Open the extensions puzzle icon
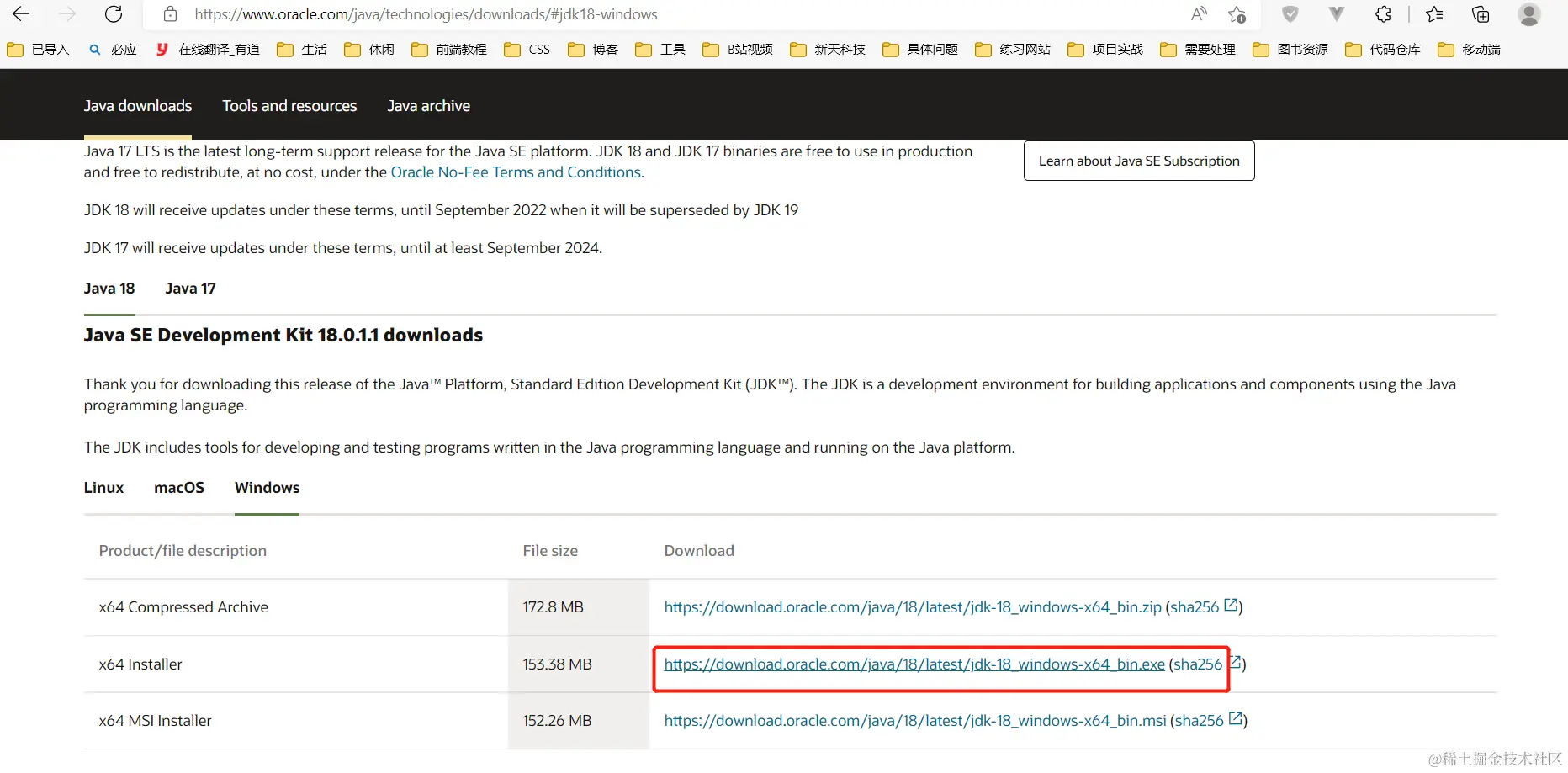Screen dimensions: 1568x773 click(x=1383, y=14)
